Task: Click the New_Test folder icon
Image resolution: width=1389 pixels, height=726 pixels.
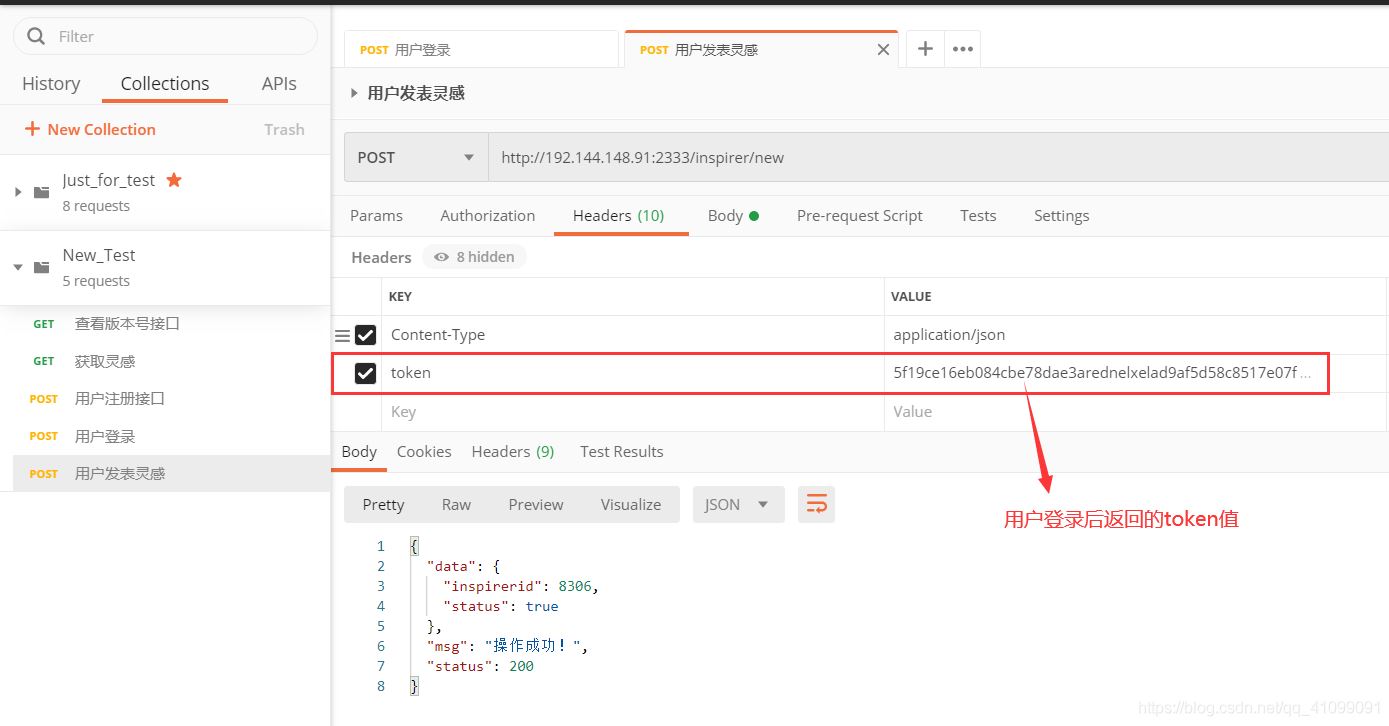Action: click(42, 267)
